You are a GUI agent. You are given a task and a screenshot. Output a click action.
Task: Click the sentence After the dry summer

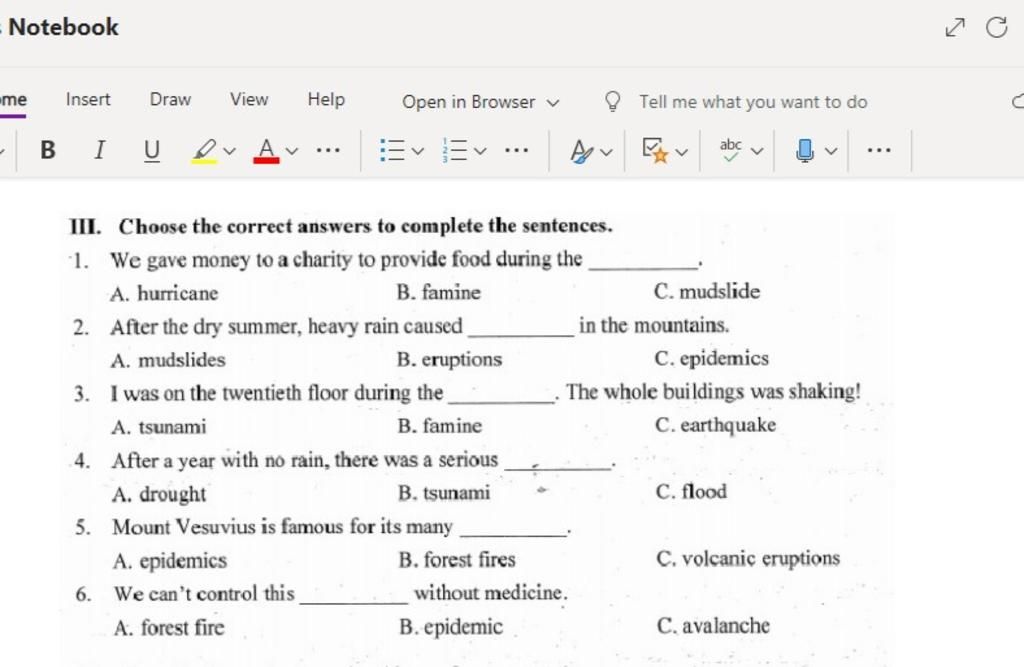point(420,326)
